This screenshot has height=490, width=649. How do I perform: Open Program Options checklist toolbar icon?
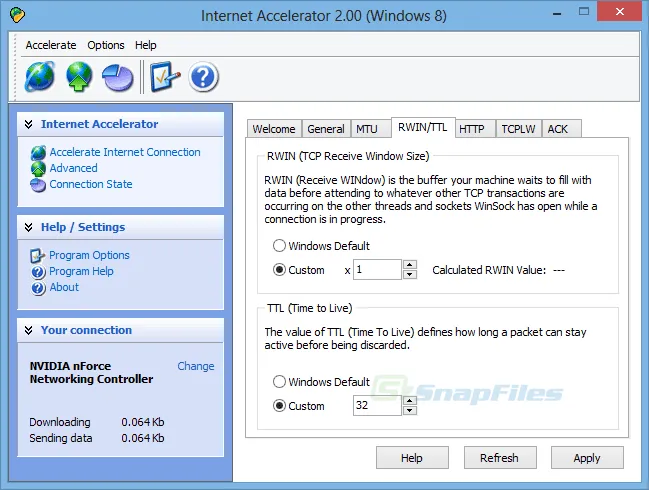(x=165, y=77)
